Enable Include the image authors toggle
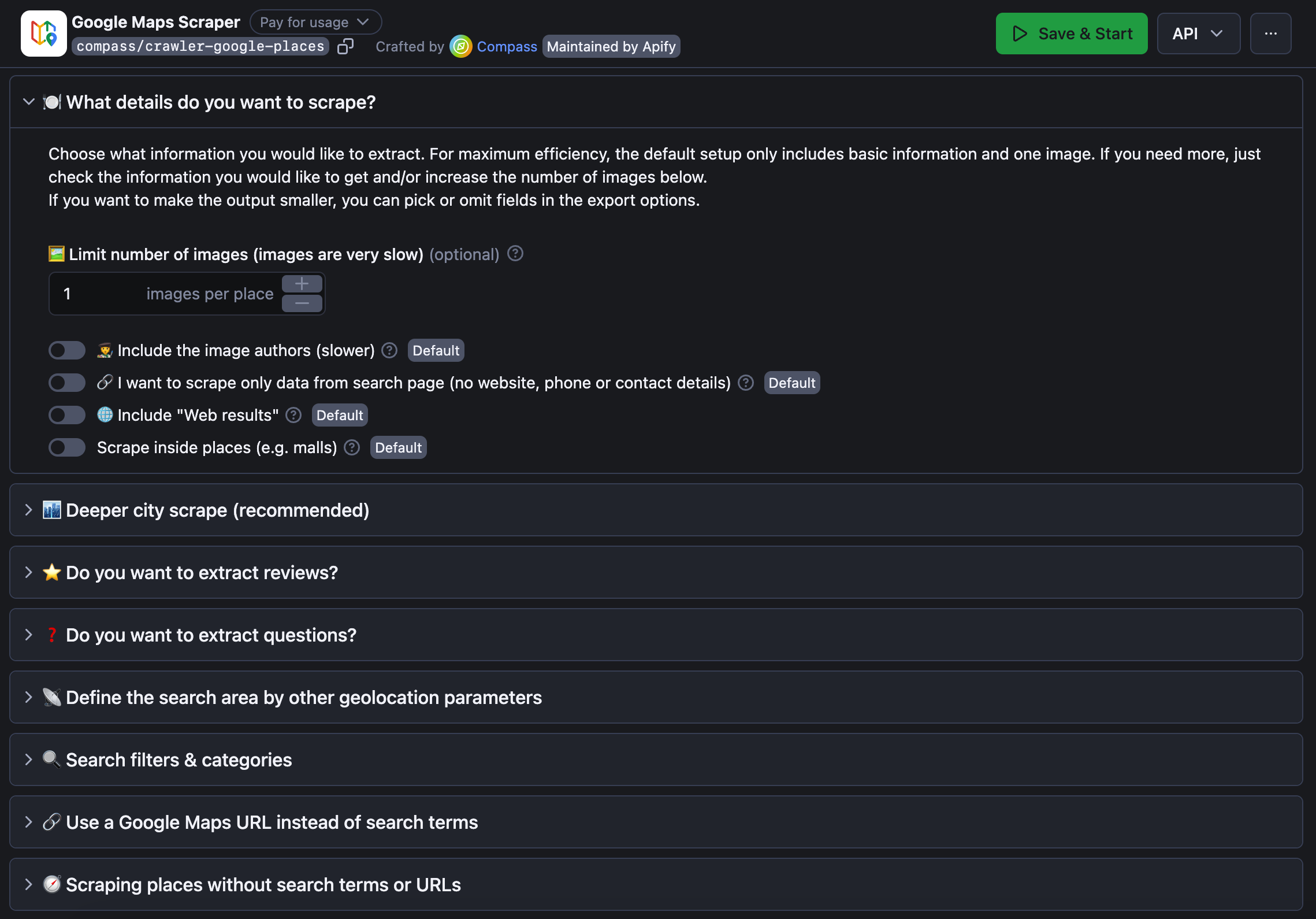 click(x=67, y=350)
